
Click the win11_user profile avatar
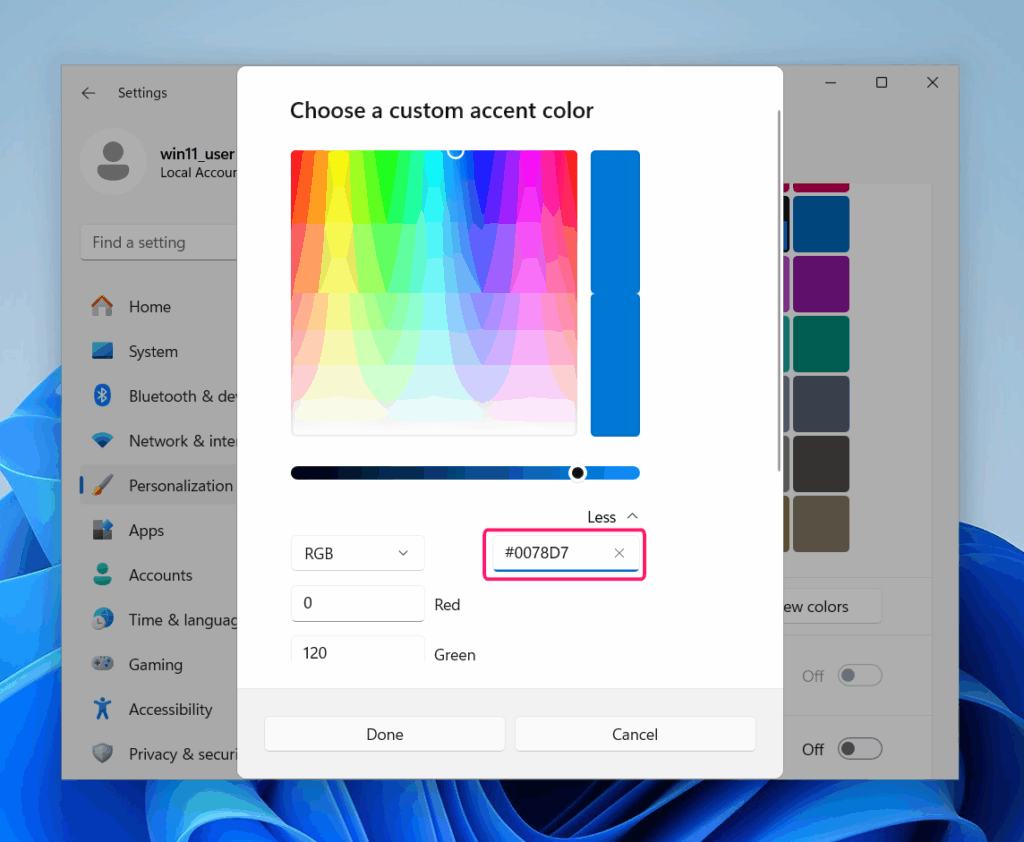point(113,161)
